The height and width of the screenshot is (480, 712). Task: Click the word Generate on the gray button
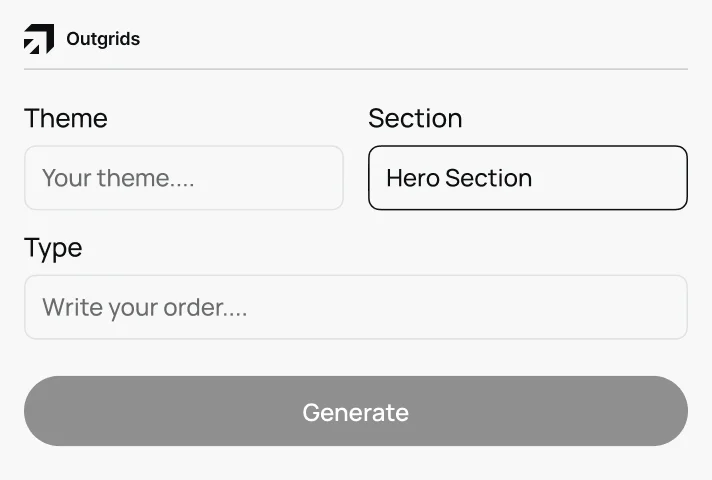coord(355,412)
